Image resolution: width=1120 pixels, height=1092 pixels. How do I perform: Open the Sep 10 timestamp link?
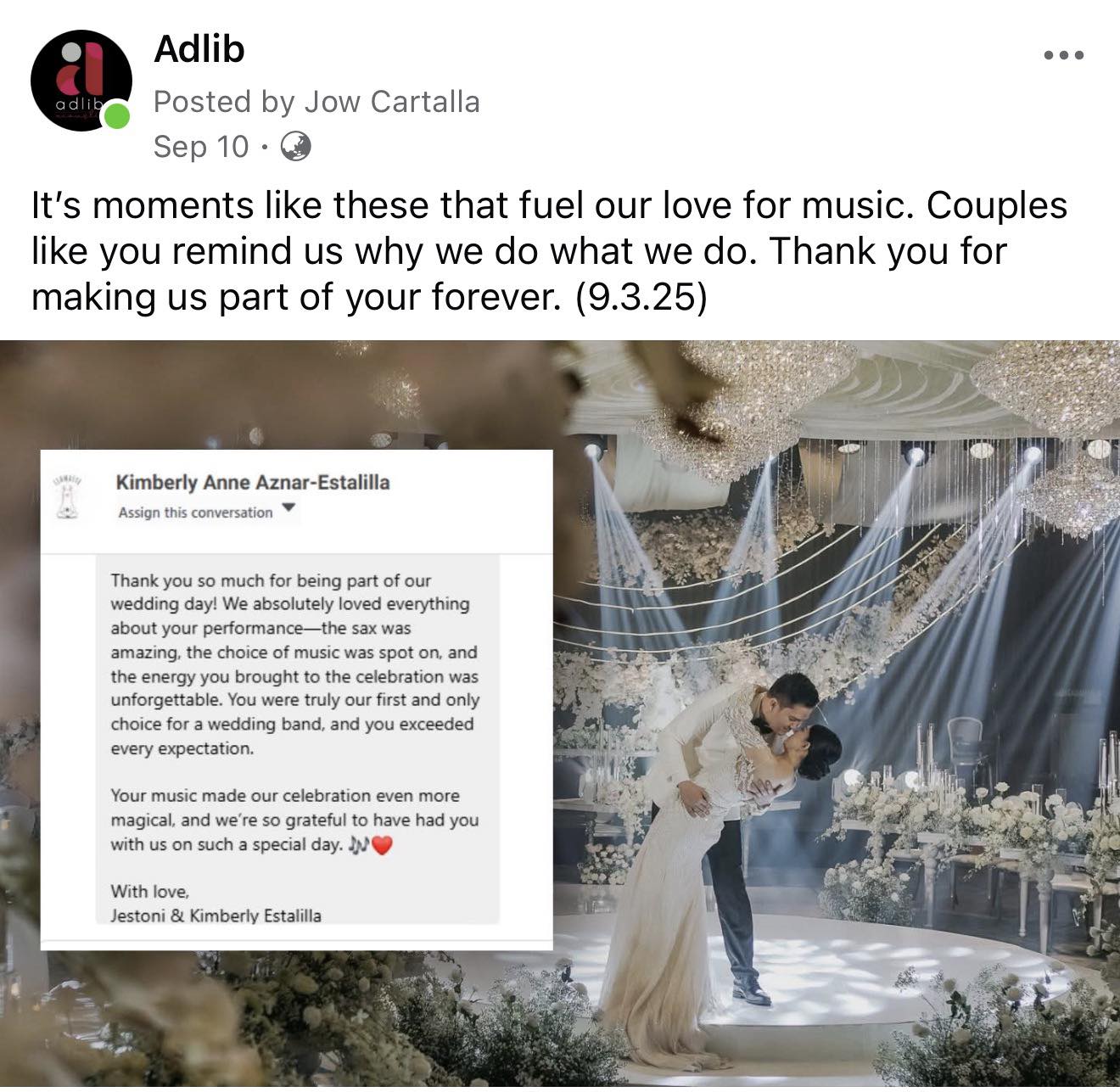(x=201, y=147)
